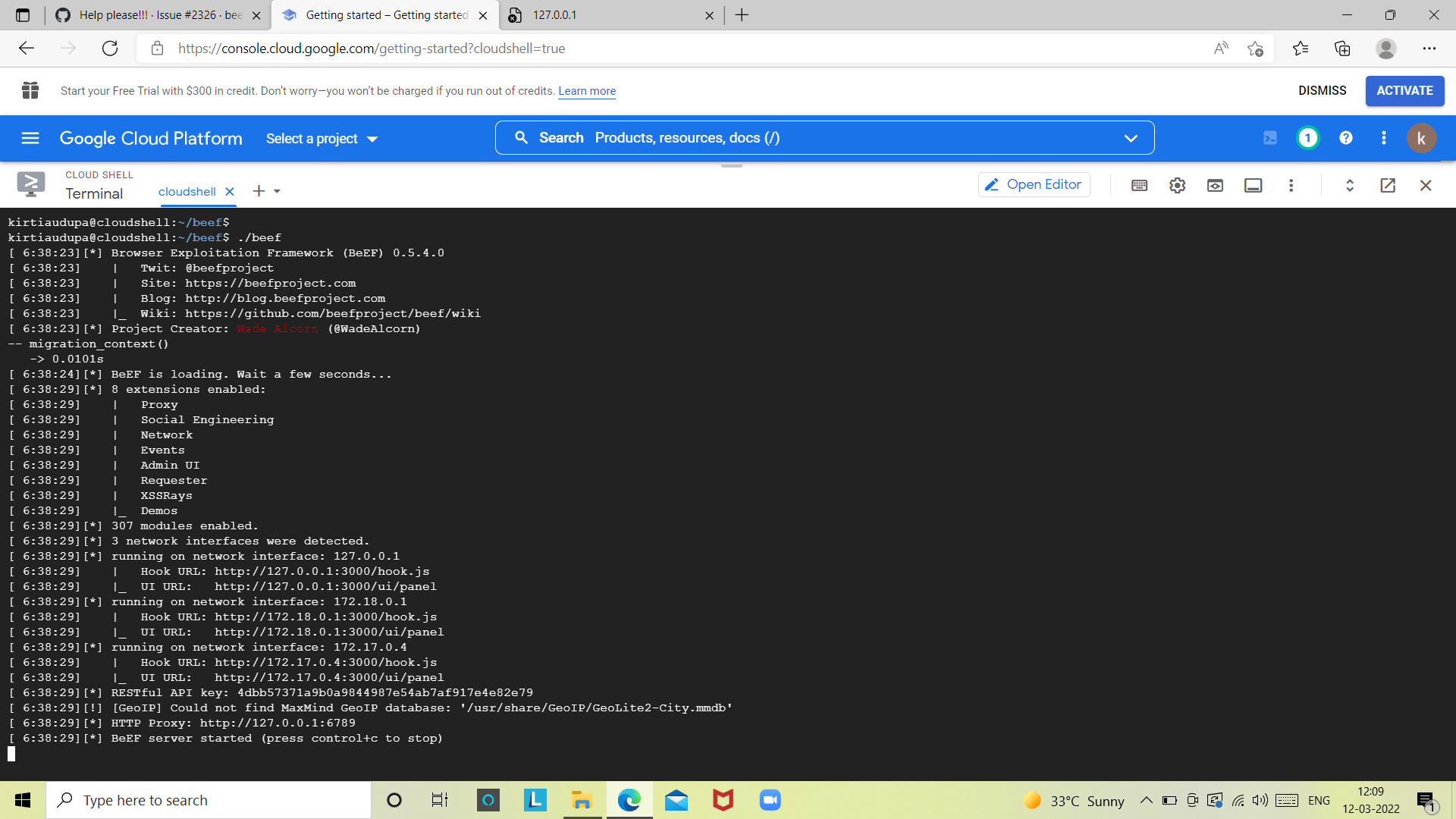Launch the web preview in Cloud Shell
Screen dimensions: 1456x819
pyautogui.click(x=1215, y=185)
